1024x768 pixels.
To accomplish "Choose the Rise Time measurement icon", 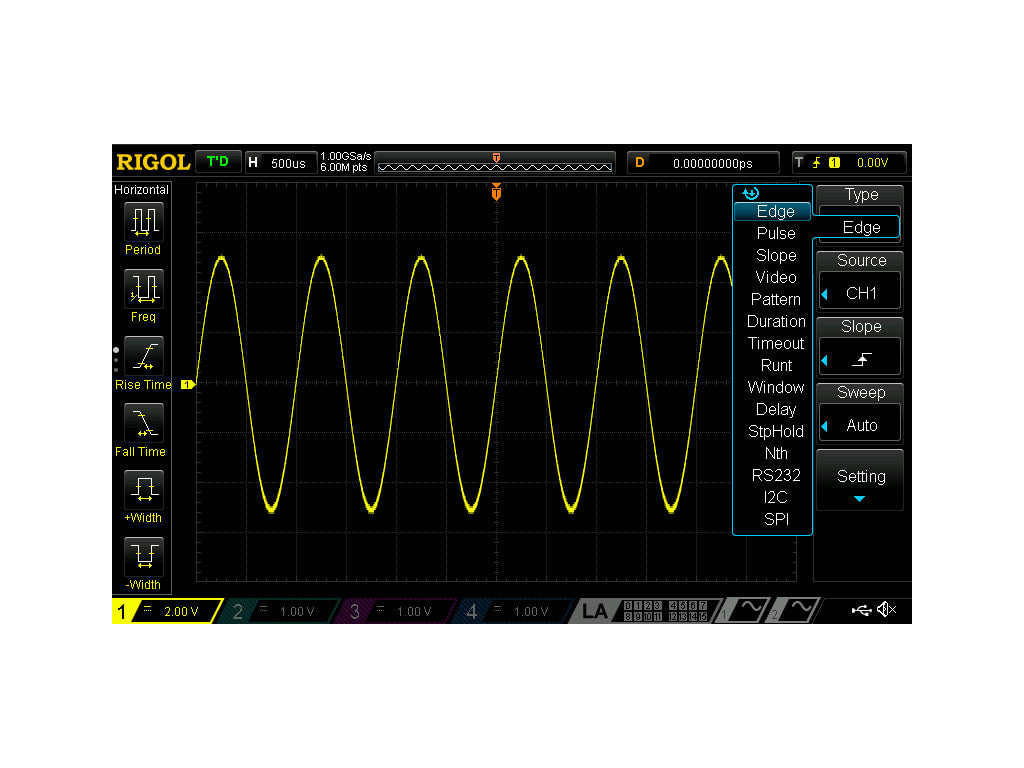I will point(144,355).
